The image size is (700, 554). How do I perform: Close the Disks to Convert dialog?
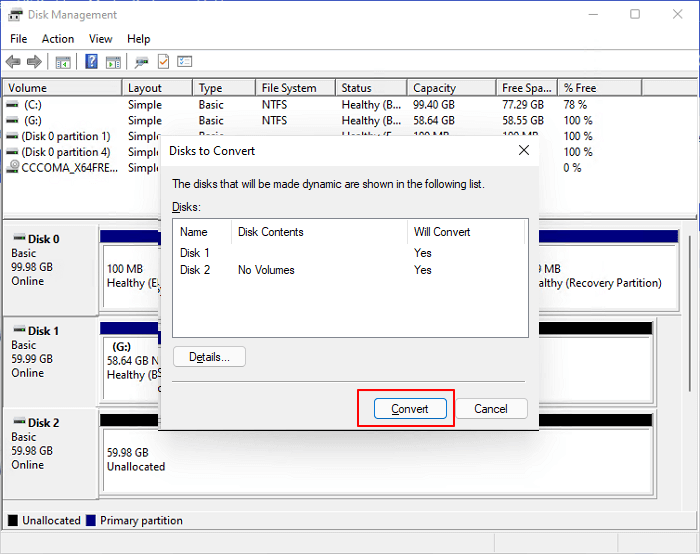[x=523, y=151]
